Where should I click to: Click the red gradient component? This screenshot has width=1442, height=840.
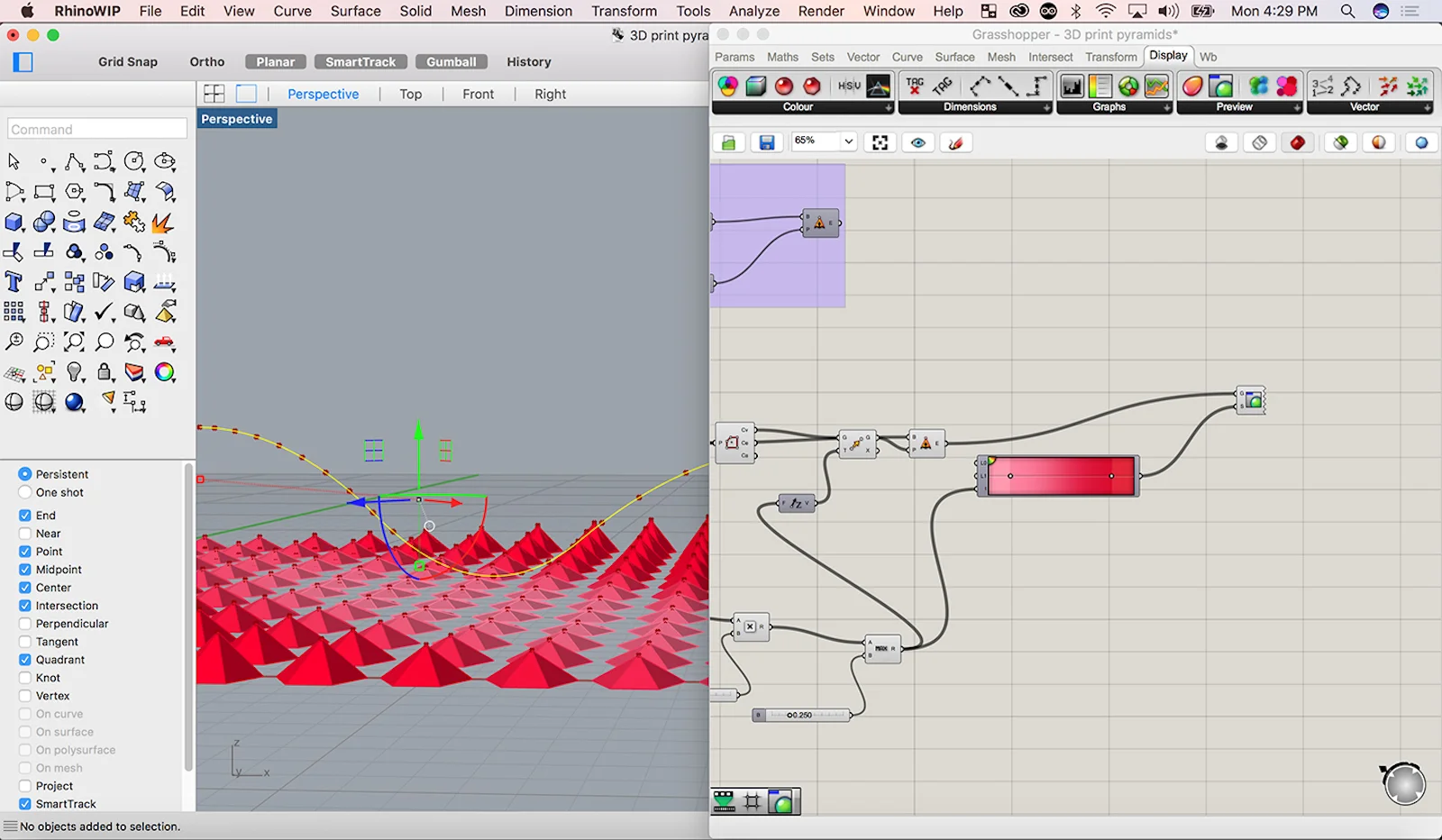pos(1060,476)
